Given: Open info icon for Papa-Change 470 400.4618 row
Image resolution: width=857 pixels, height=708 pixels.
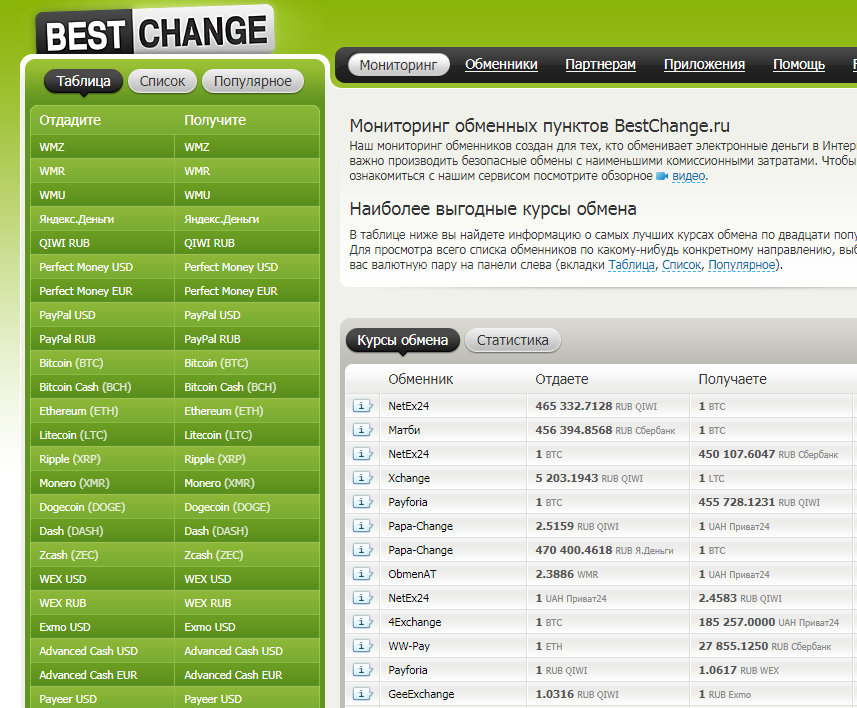Looking at the screenshot, I should click(362, 550).
